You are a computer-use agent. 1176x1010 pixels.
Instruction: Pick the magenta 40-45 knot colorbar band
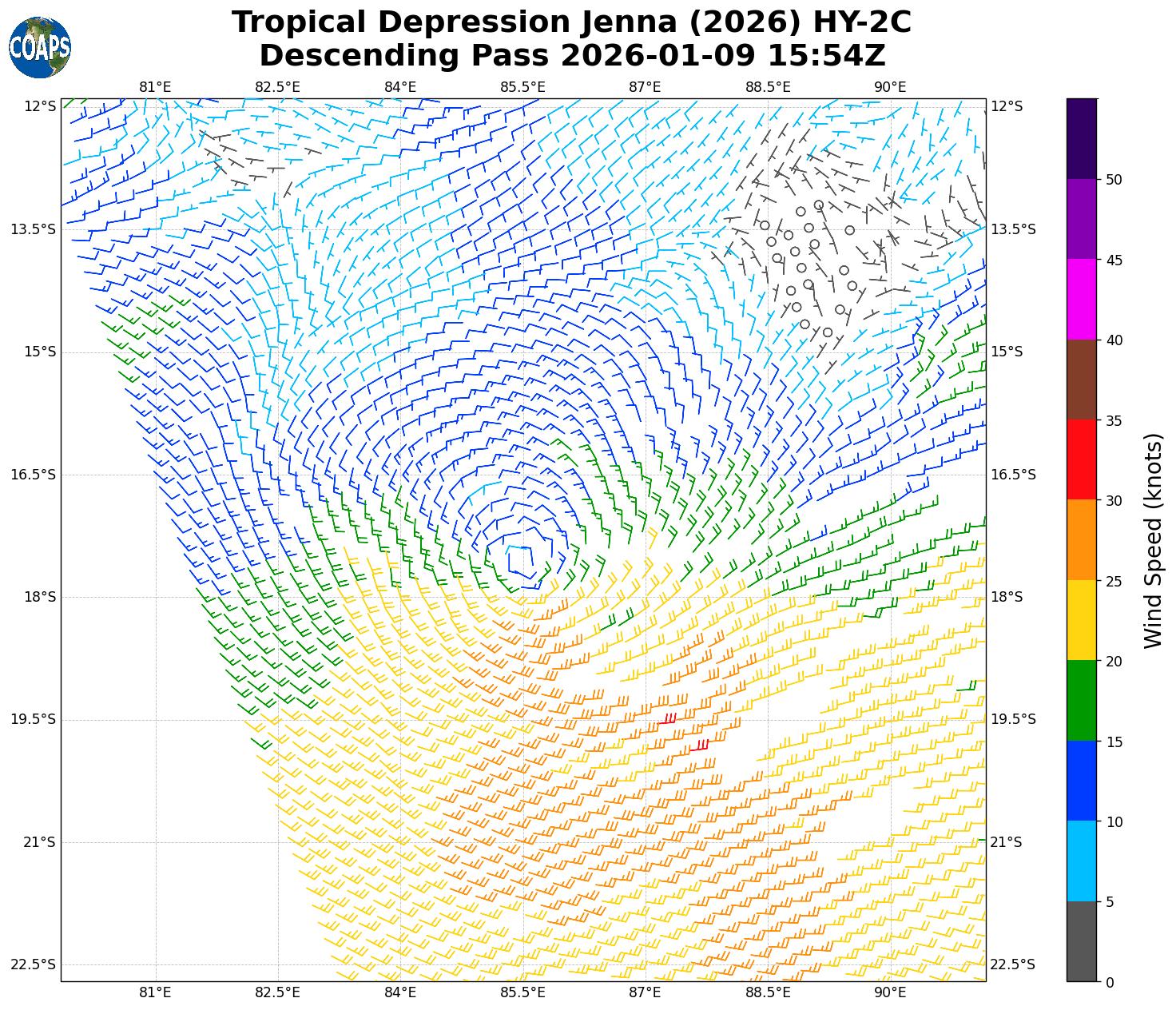[1082, 299]
